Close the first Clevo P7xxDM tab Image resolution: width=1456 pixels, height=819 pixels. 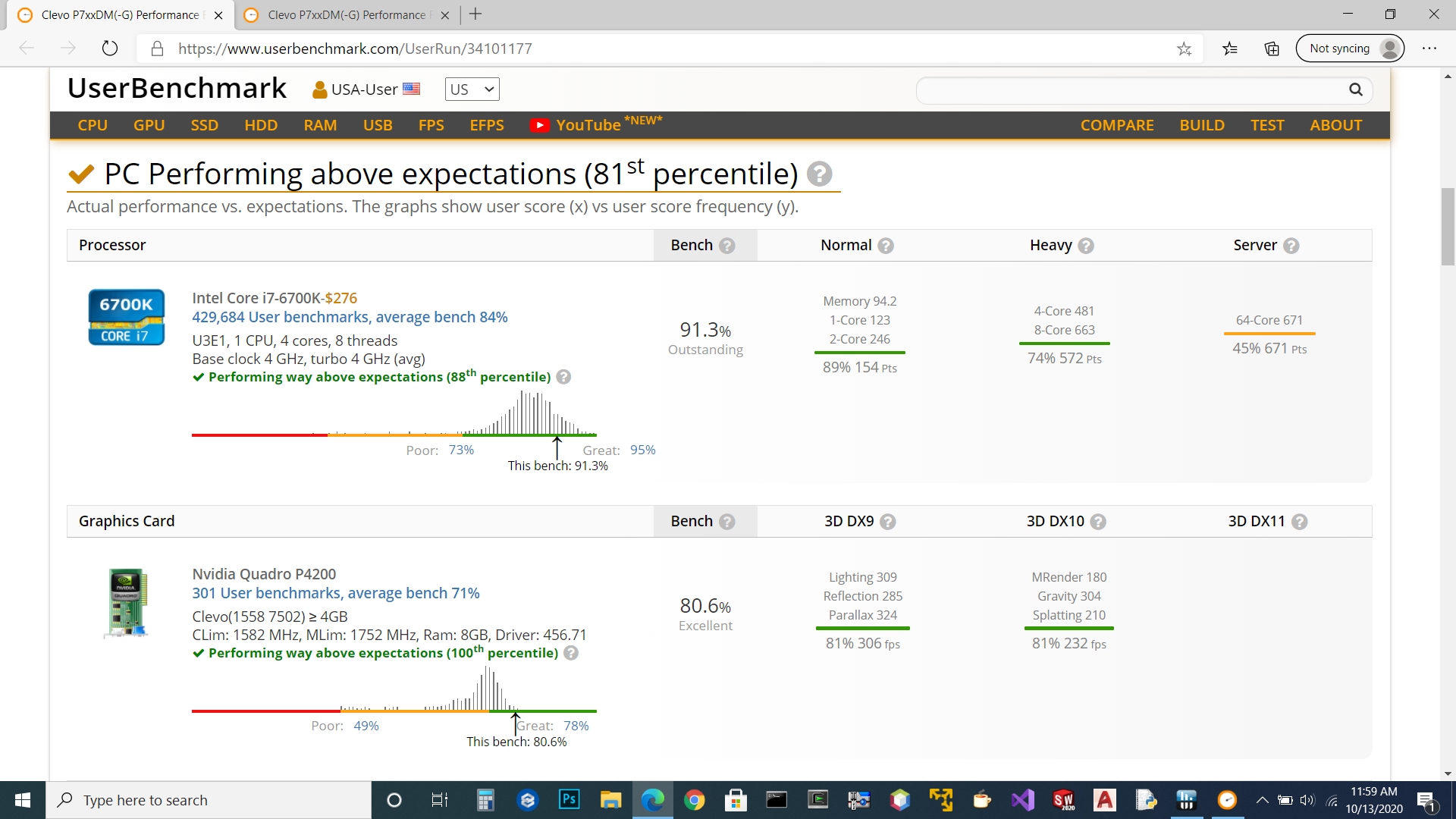(218, 15)
